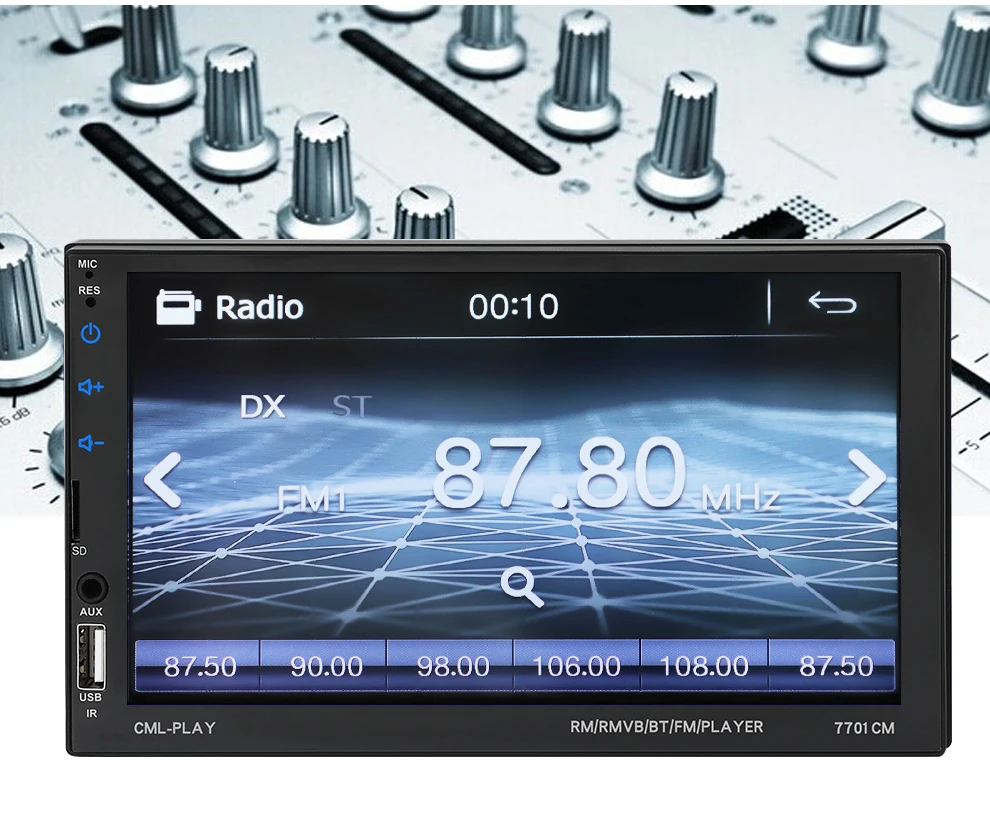Click the USB port
This screenshot has width=990, height=825.
92,656
